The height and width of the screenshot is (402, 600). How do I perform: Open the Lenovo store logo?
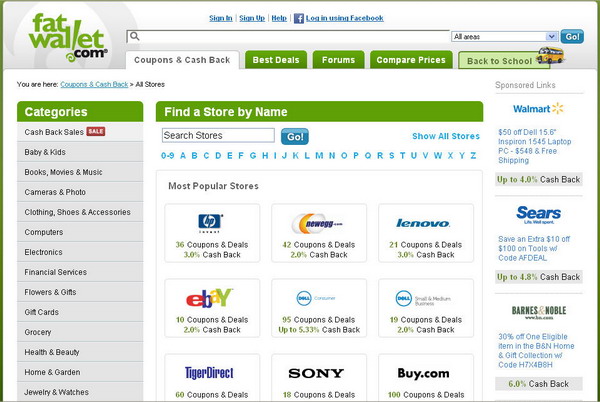coord(423,223)
